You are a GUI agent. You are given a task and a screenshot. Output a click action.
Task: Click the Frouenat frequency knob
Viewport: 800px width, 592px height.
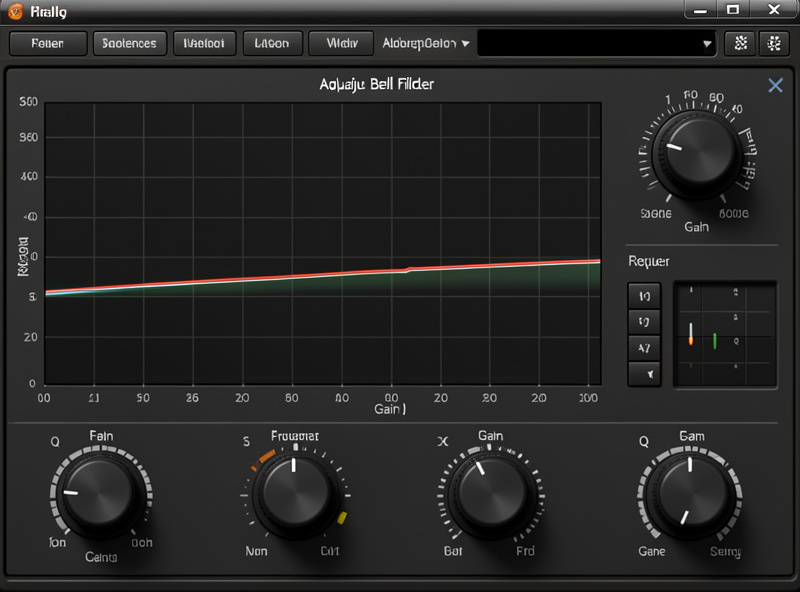296,495
